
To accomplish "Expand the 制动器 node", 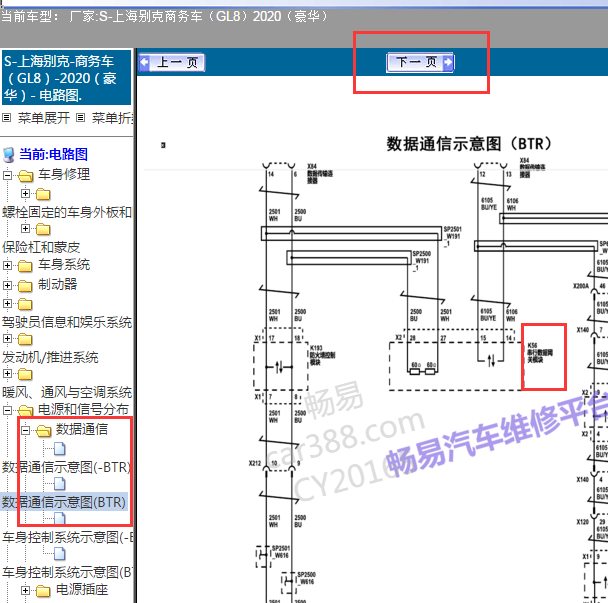I will (7, 285).
